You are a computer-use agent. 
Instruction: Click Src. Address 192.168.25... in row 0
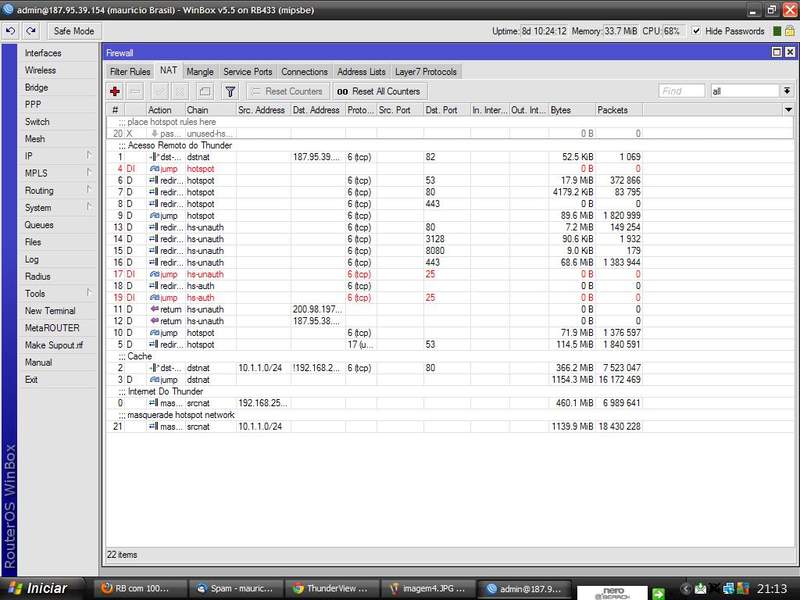point(263,403)
